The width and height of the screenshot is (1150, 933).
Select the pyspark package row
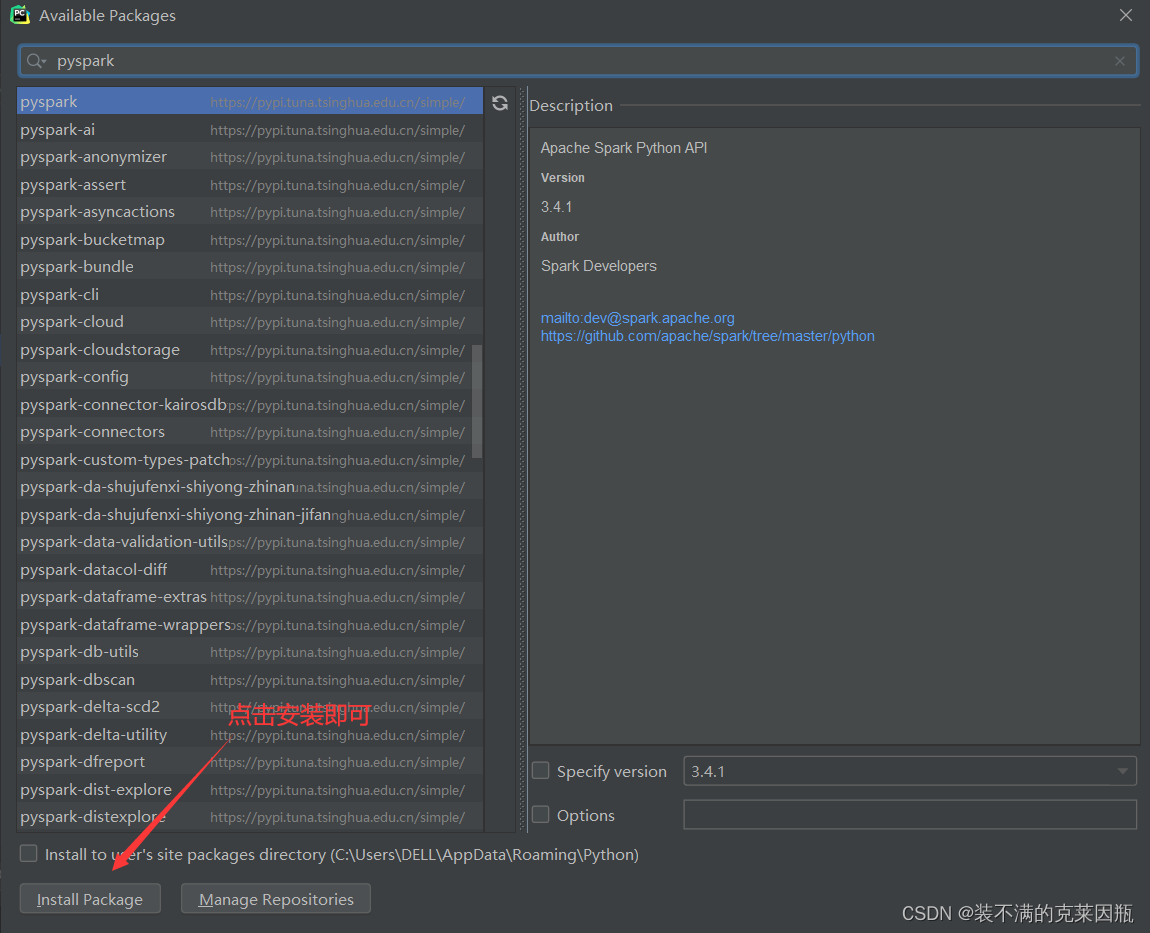pyautogui.click(x=249, y=101)
